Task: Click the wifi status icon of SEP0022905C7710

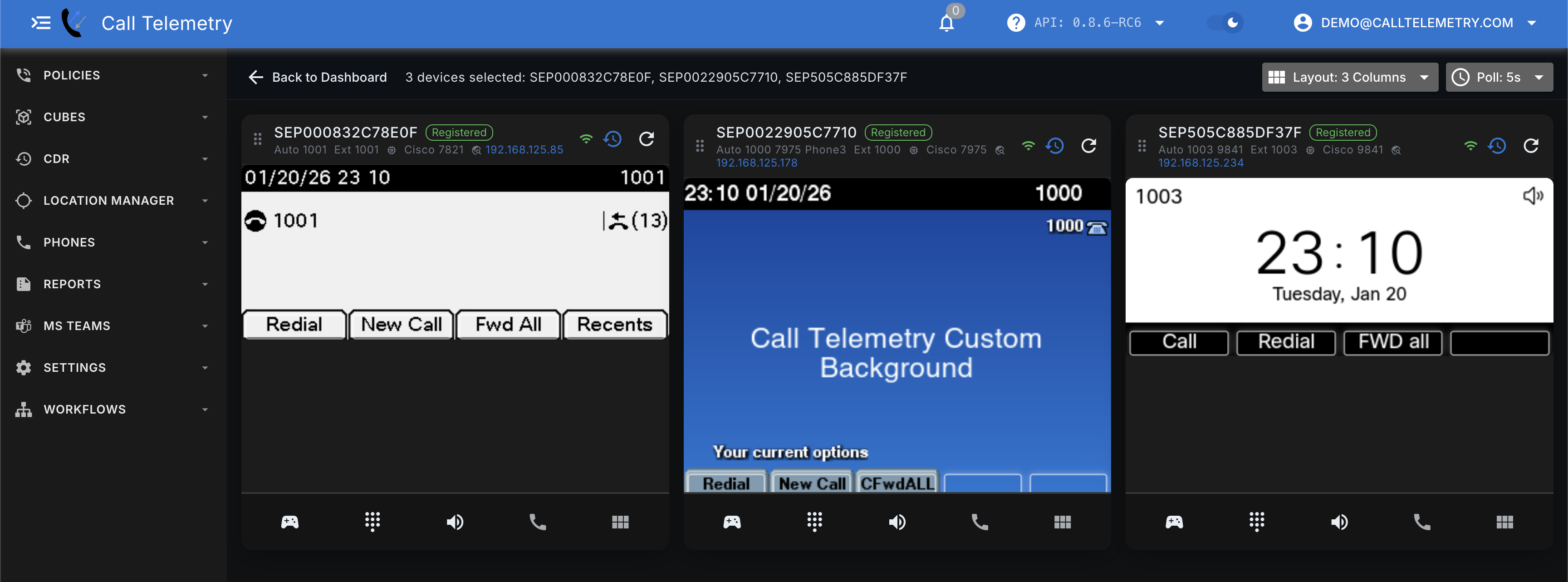Action: coord(1028,145)
